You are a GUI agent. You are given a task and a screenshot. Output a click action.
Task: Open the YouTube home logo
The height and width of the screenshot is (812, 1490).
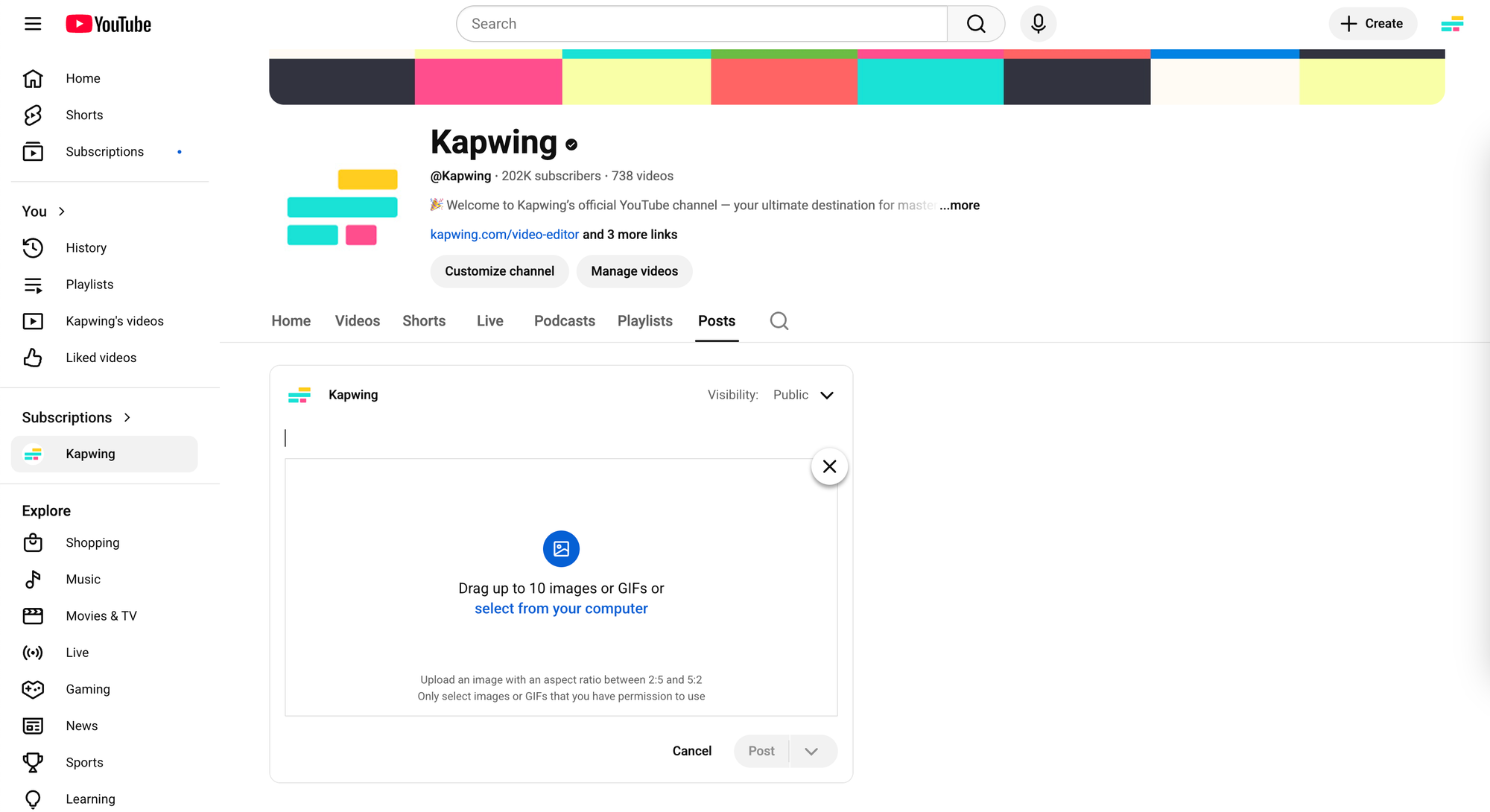107,23
